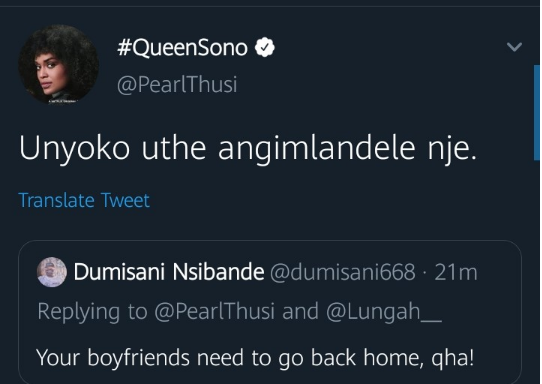Click the word 'and' between the mentions
This screenshot has width=542, height=384.
pos(300,311)
